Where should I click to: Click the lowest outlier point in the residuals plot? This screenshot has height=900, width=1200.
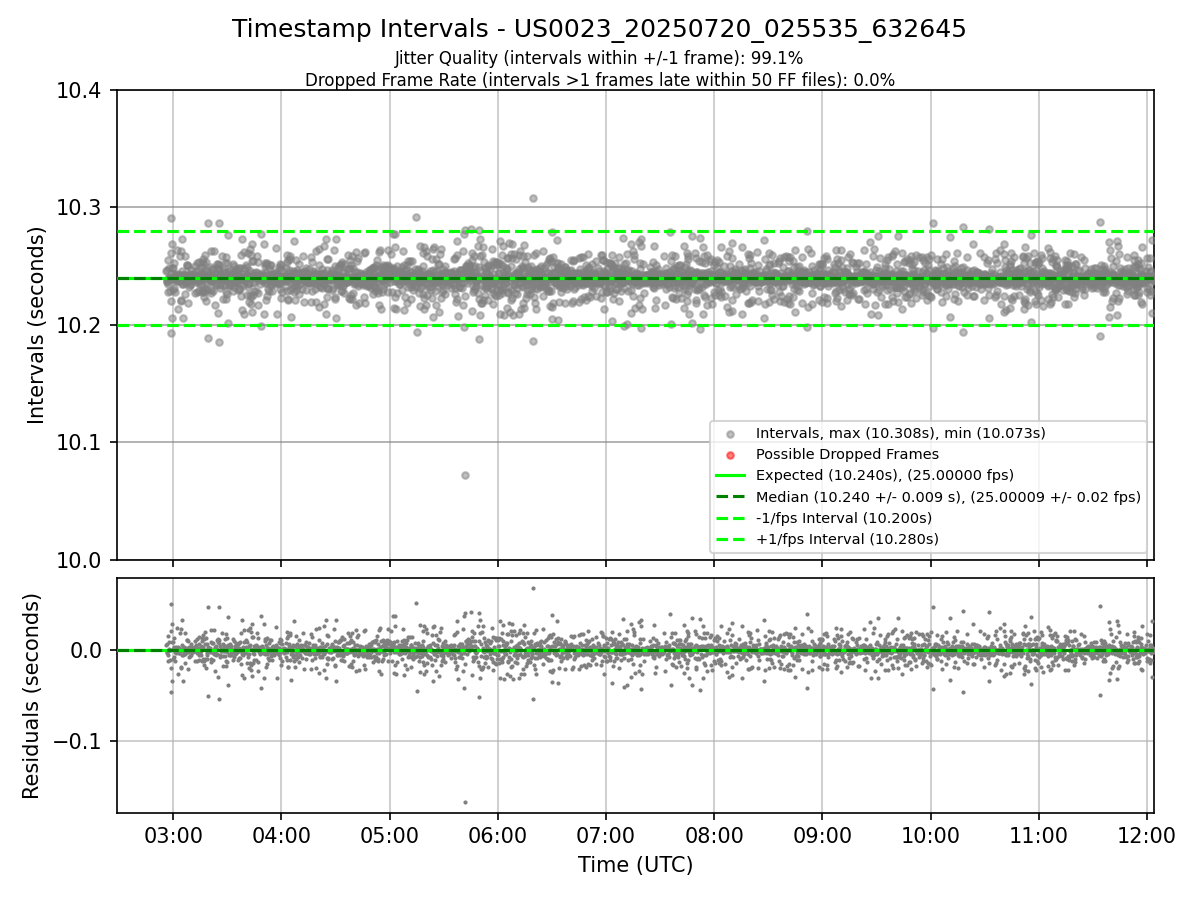465,802
